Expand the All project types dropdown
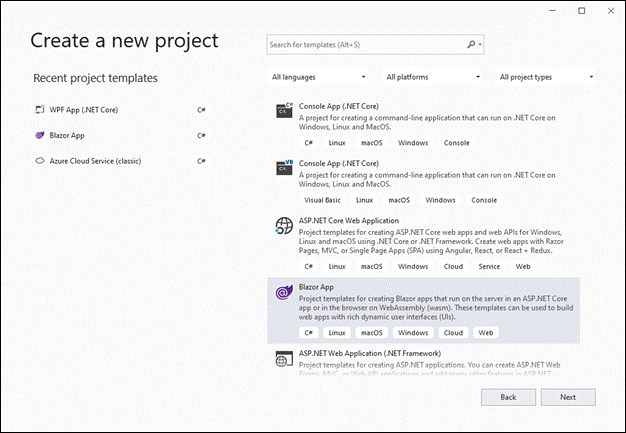Viewport: 626px width, 433px height. (546, 77)
